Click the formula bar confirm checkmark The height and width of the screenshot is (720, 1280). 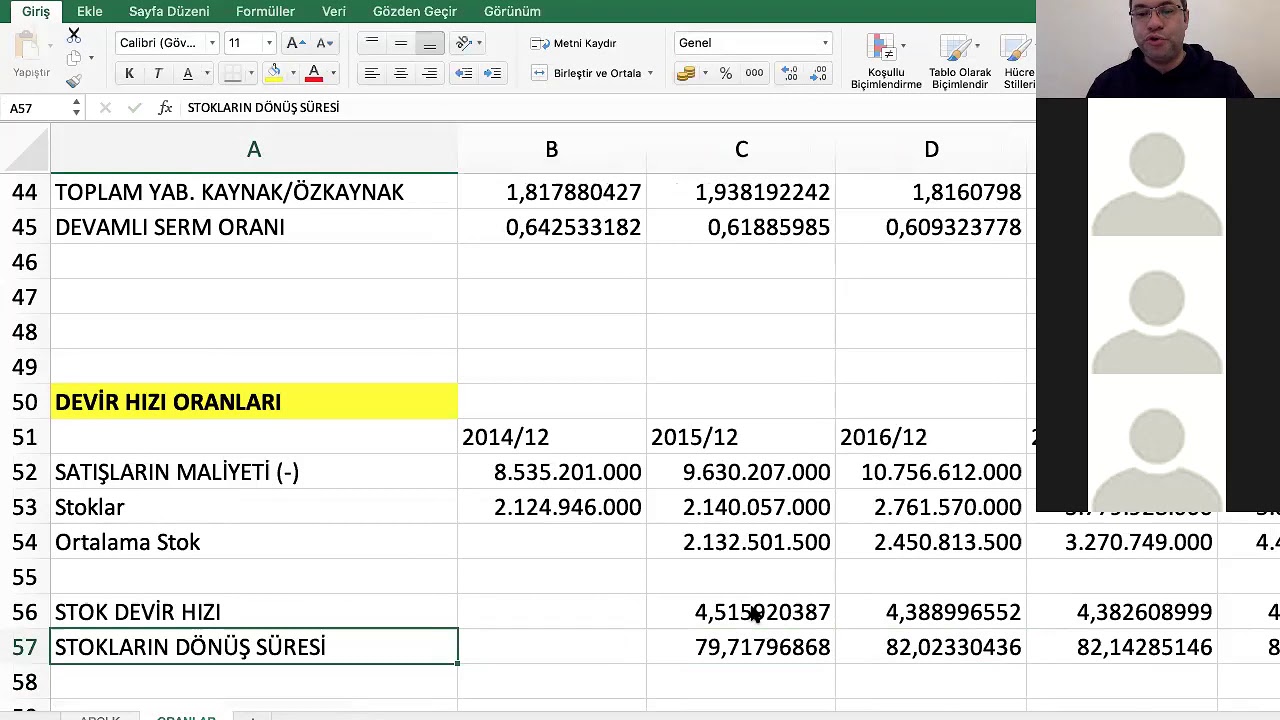click(x=135, y=107)
